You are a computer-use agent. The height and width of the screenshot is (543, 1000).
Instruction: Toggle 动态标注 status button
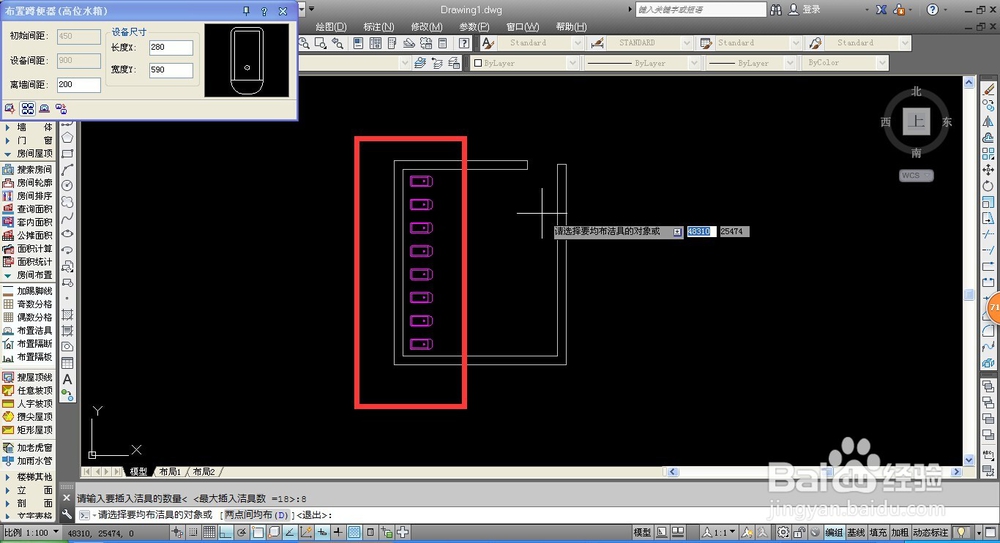(930, 532)
